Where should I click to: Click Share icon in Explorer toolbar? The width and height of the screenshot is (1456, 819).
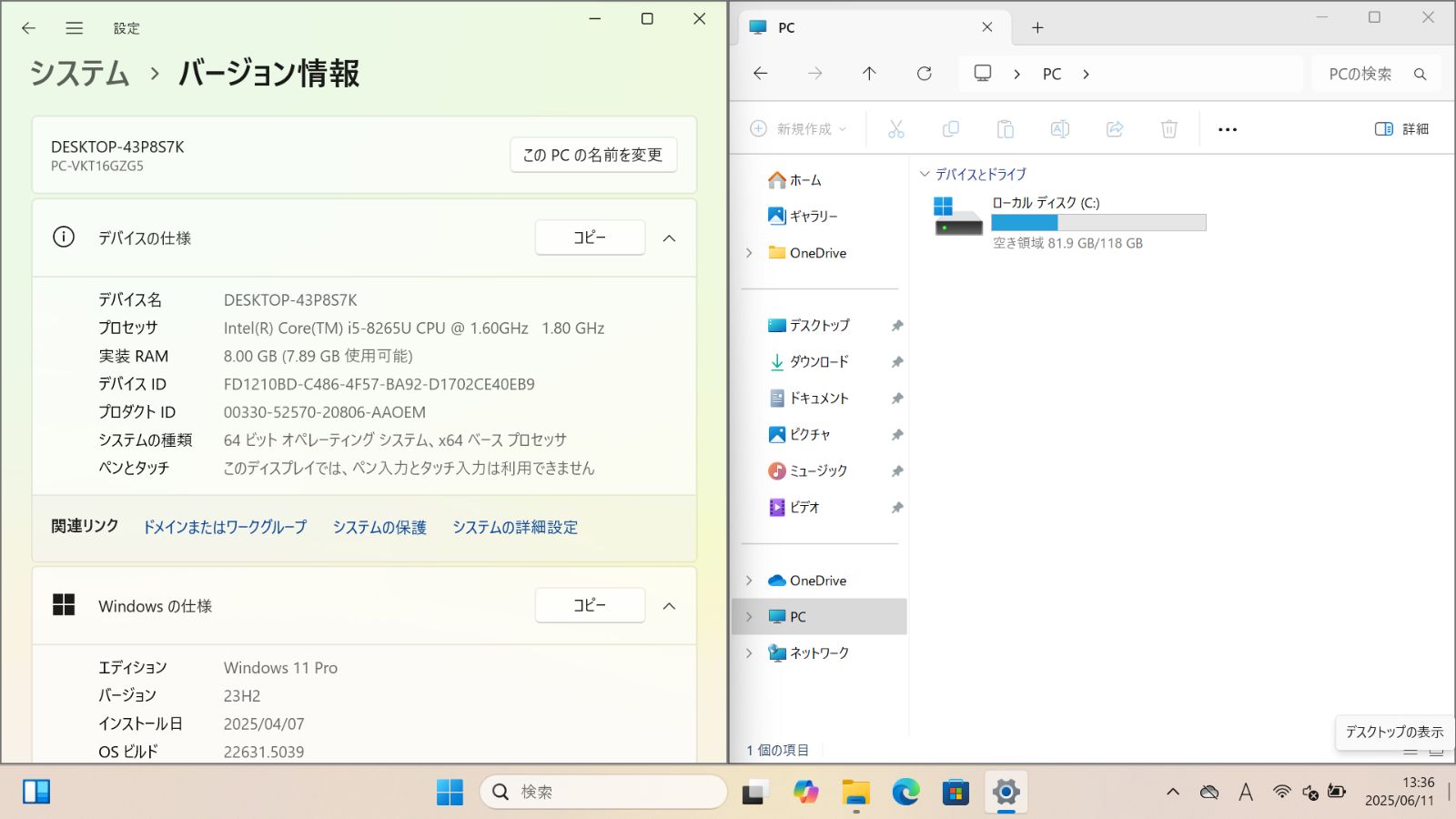[1115, 129]
